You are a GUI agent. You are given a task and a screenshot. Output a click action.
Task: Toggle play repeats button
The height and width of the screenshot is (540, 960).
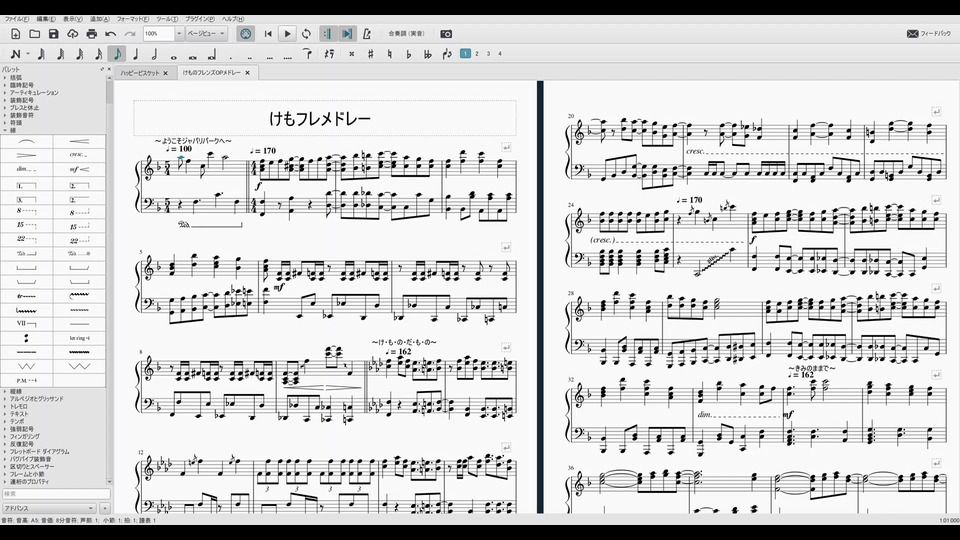[x=328, y=34]
